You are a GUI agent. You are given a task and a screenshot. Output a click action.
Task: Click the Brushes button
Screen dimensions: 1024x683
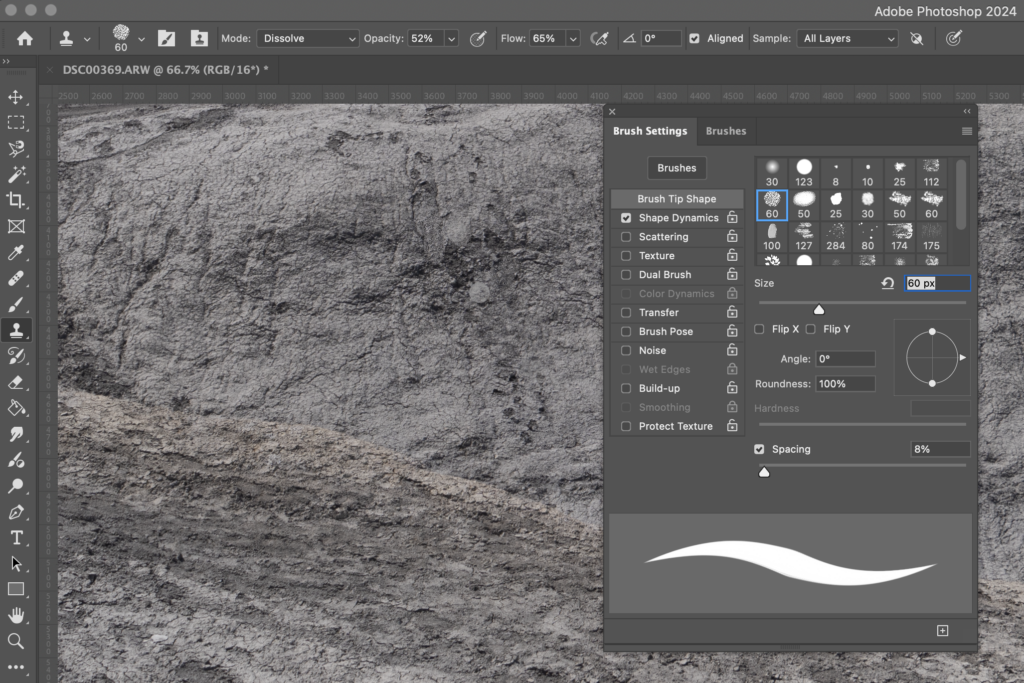pyautogui.click(x=677, y=168)
